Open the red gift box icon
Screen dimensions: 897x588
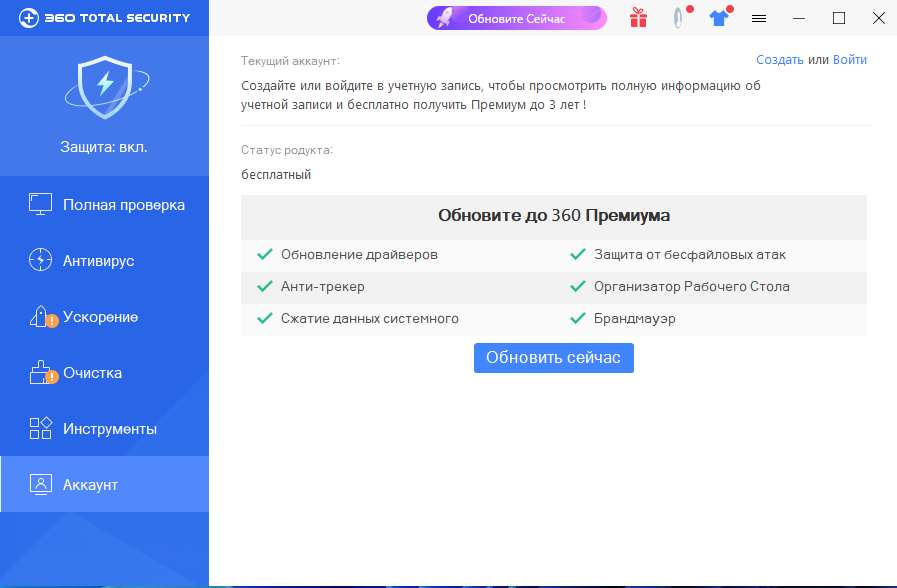[x=638, y=18]
